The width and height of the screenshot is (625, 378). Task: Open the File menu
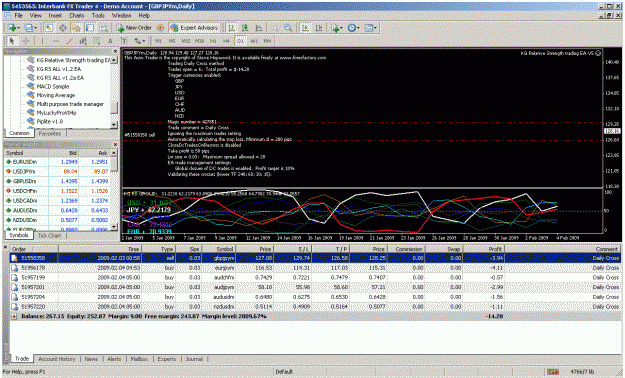(x=18, y=15)
